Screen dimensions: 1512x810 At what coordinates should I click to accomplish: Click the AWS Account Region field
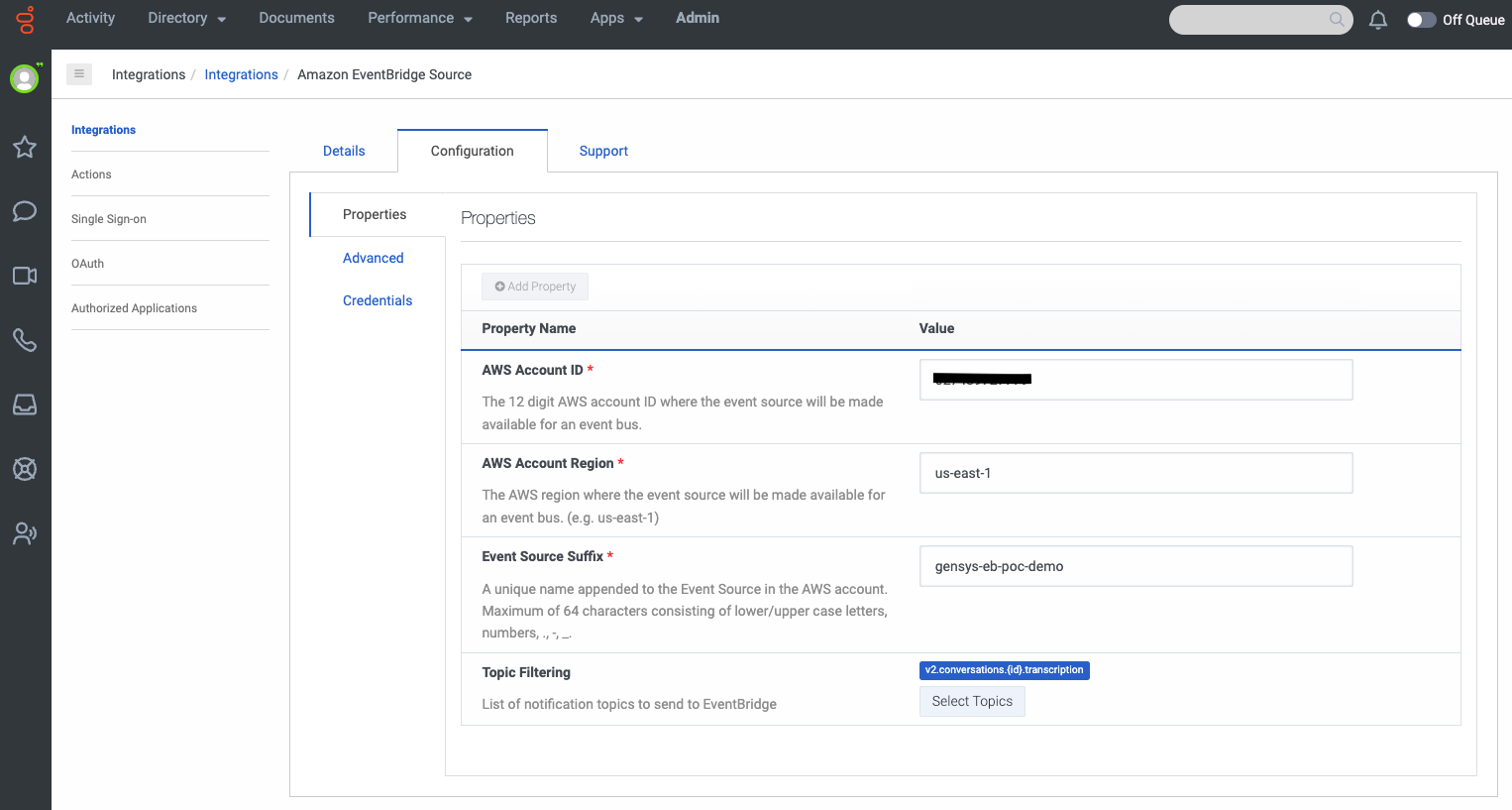pyautogui.click(x=1135, y=473)
